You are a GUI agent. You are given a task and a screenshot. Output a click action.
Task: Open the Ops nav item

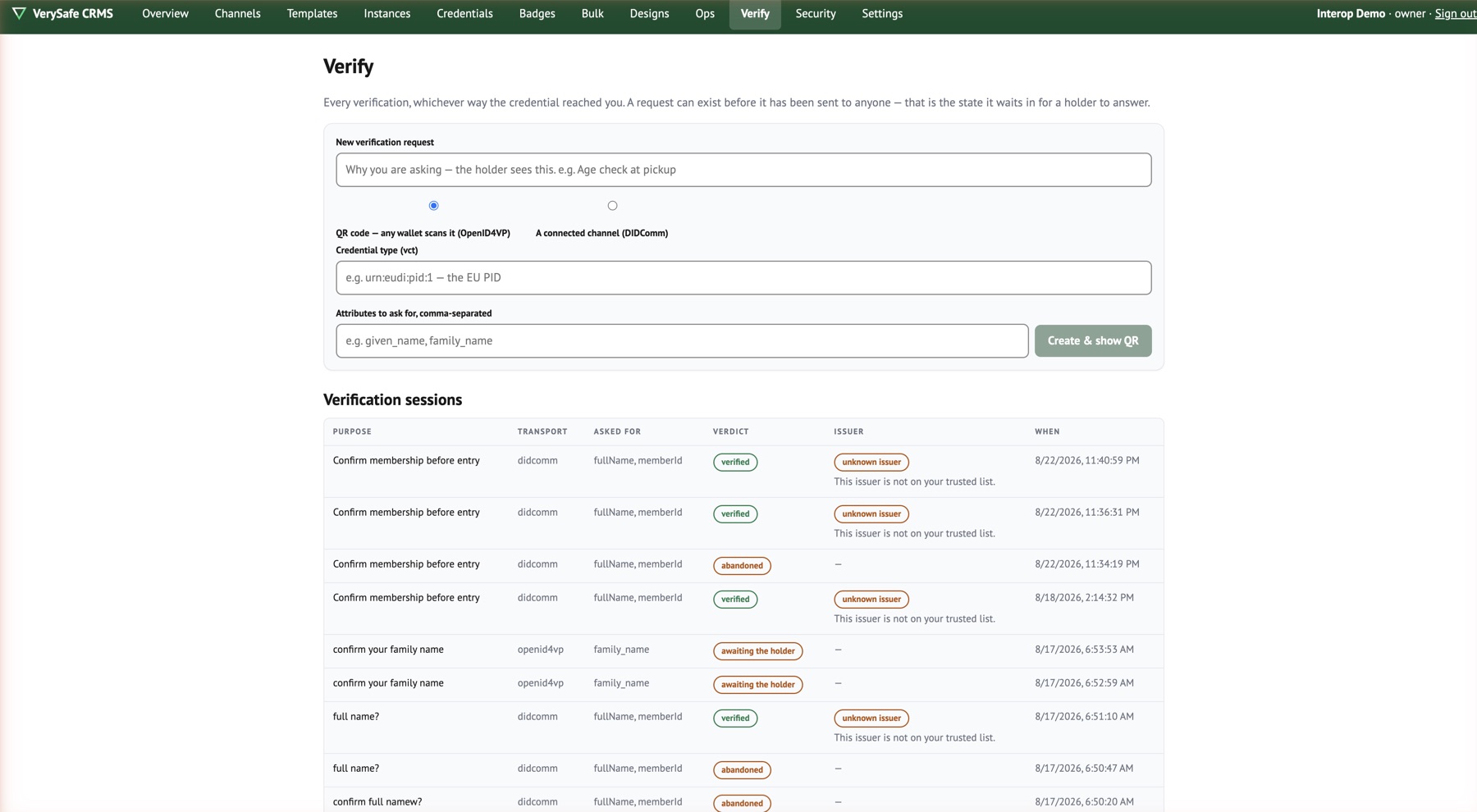[705, 13]
